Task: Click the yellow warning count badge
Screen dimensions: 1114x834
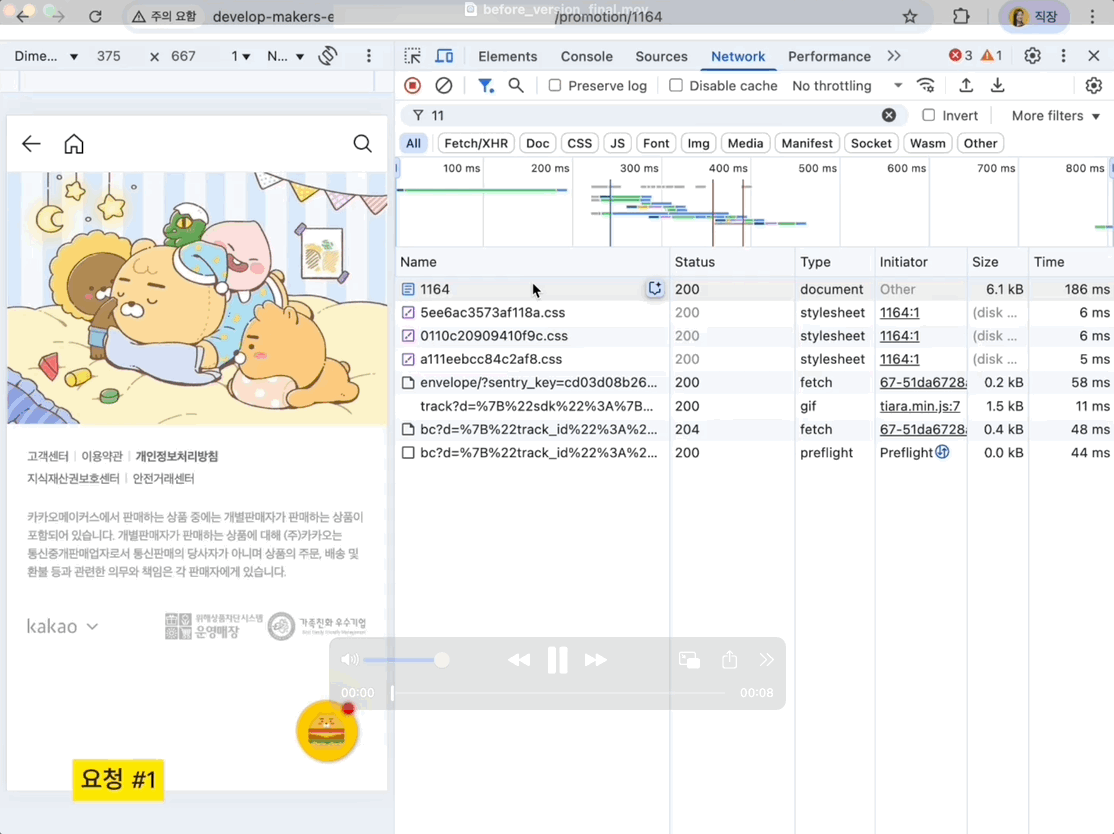Action: coord(991,55)
